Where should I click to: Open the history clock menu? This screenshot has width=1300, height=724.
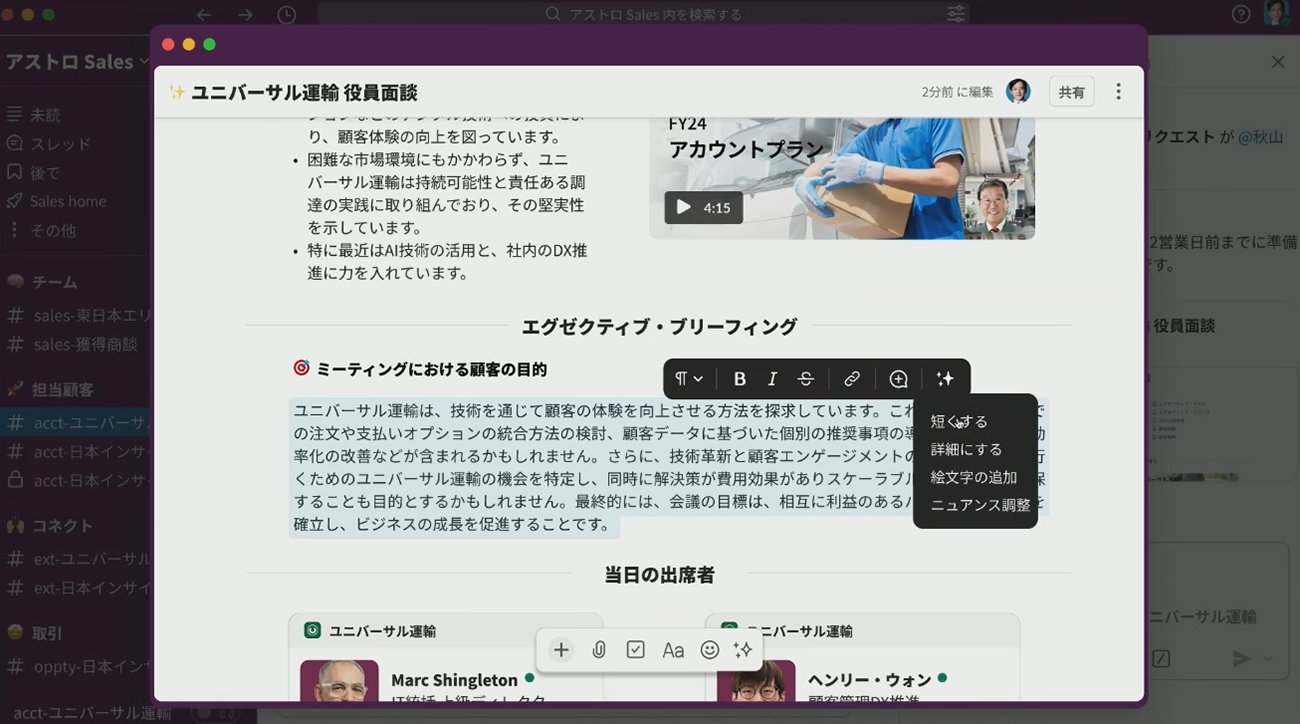[x=286, y=14]
